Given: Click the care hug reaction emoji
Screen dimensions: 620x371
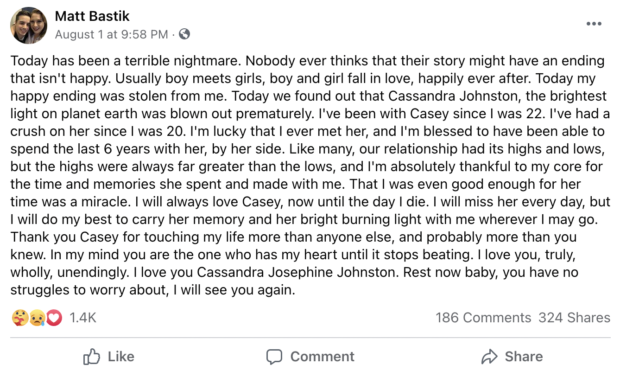Looking at the screenshot, I should (20, 318).
